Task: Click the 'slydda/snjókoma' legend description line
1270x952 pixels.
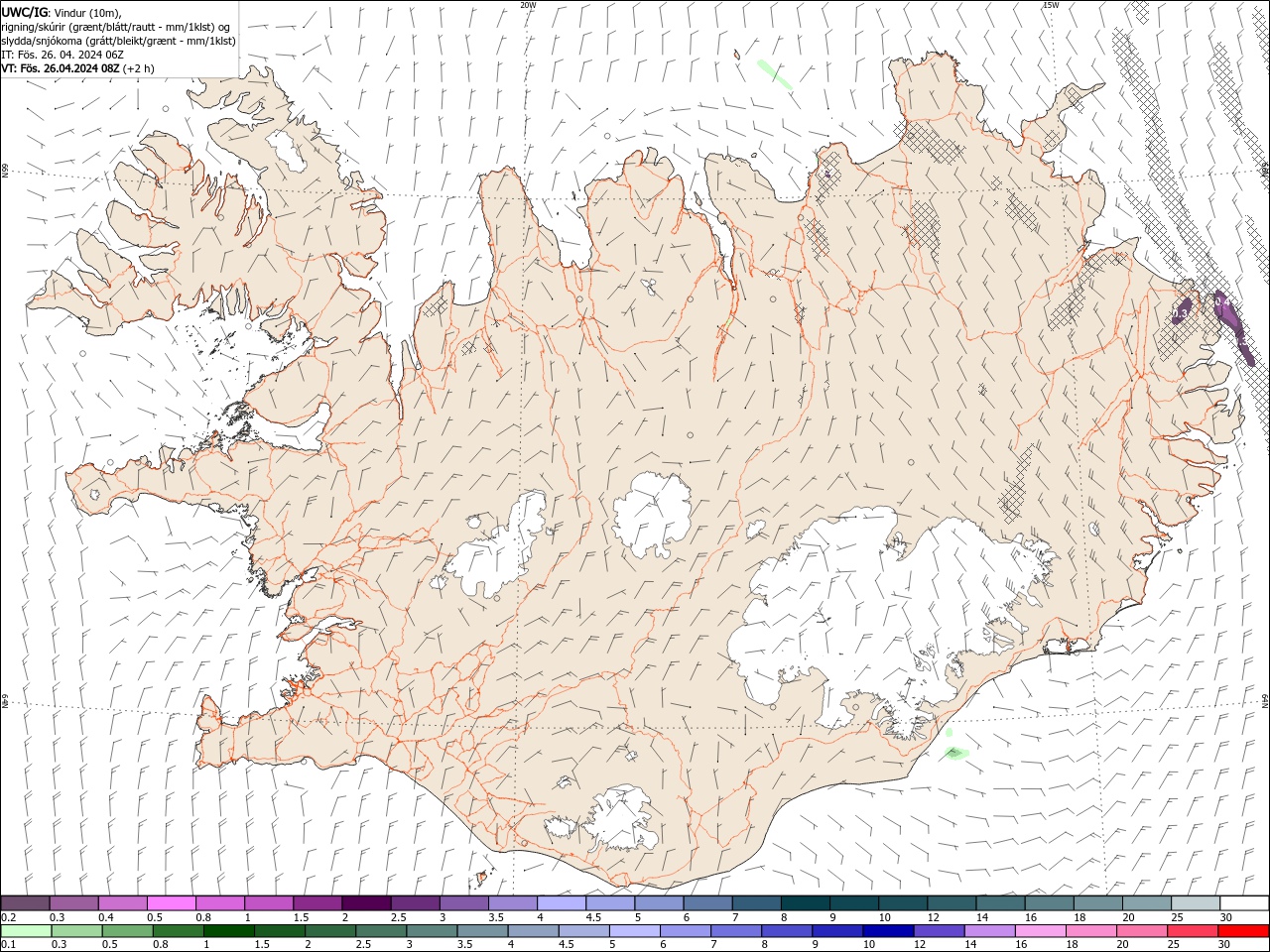Action: click(x=117, y=41)
